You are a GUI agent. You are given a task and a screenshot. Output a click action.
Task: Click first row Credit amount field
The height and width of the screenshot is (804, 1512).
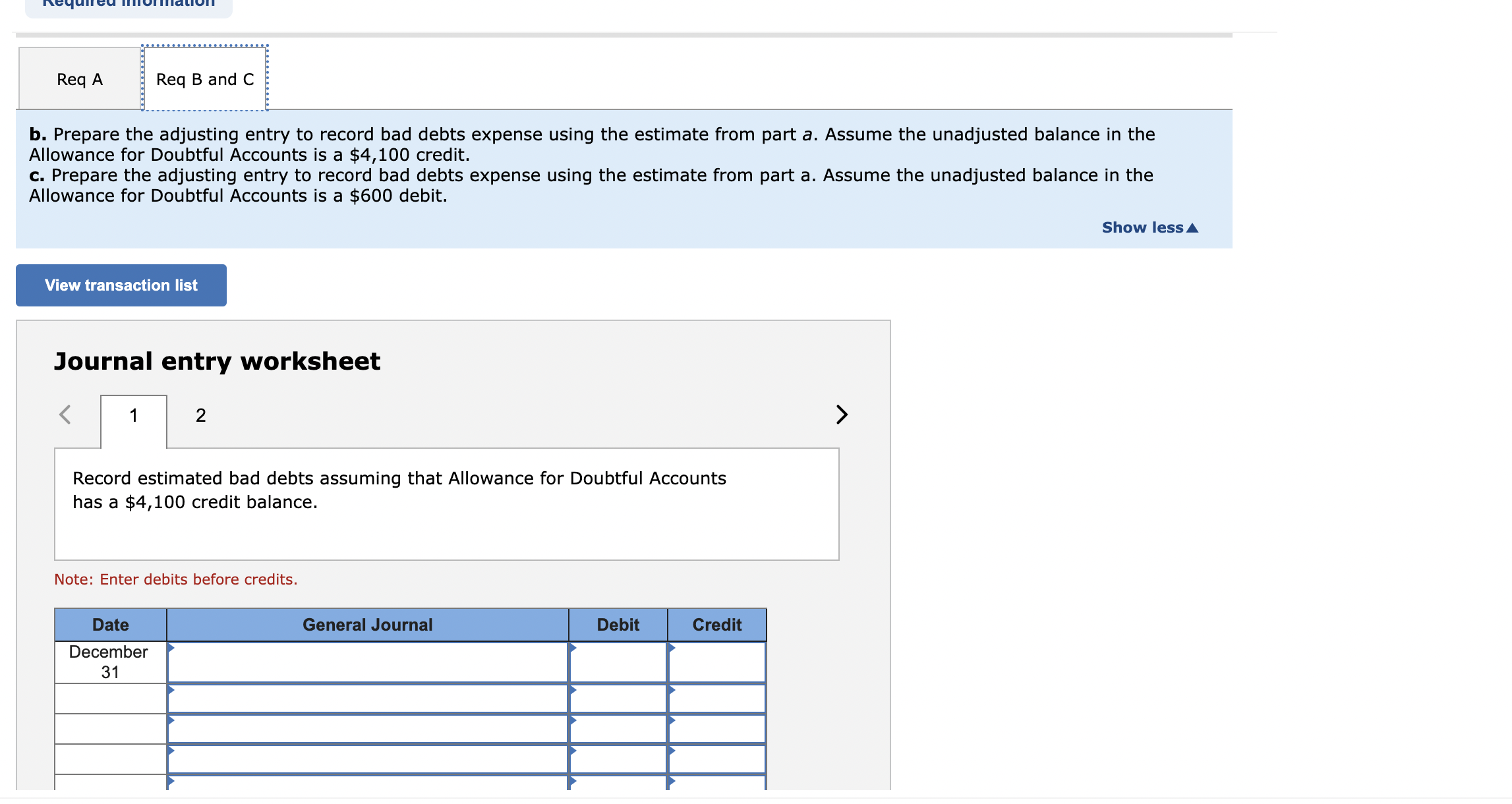pos(717,662)
